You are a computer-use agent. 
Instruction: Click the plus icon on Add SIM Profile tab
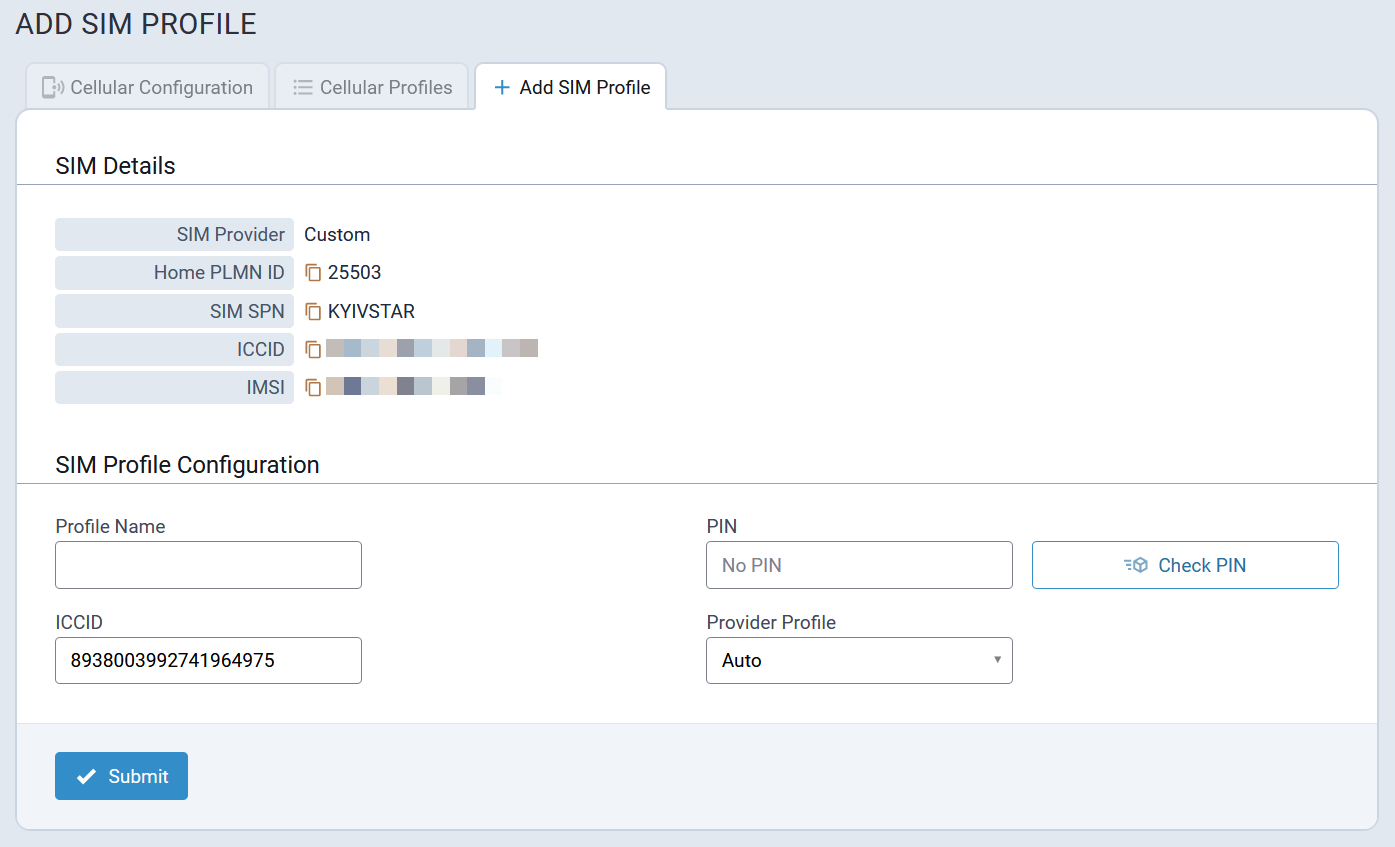click(x=502, y=88)
